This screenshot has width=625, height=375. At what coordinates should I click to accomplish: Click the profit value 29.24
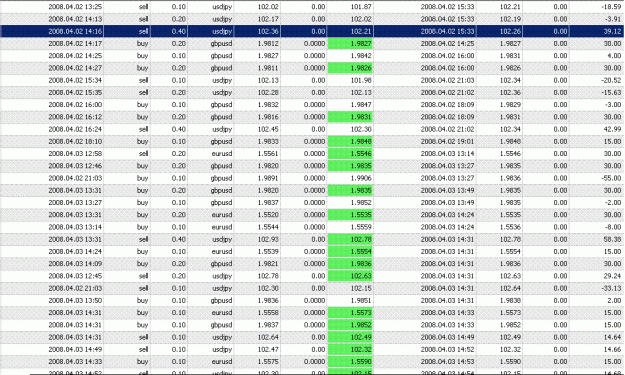click(612, 276)
